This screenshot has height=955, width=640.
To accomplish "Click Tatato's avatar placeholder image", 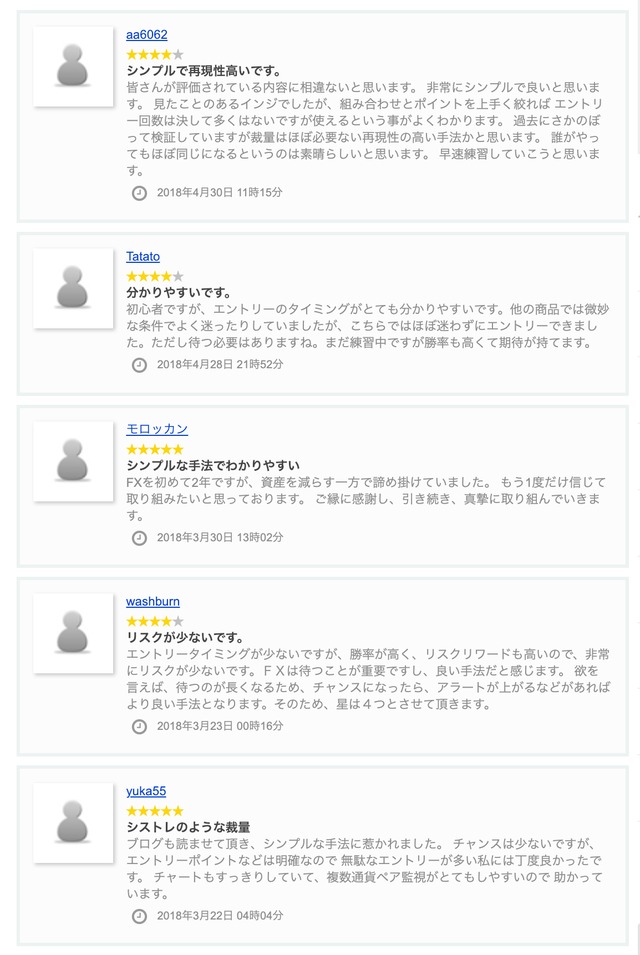I will (x=73, y=288).
